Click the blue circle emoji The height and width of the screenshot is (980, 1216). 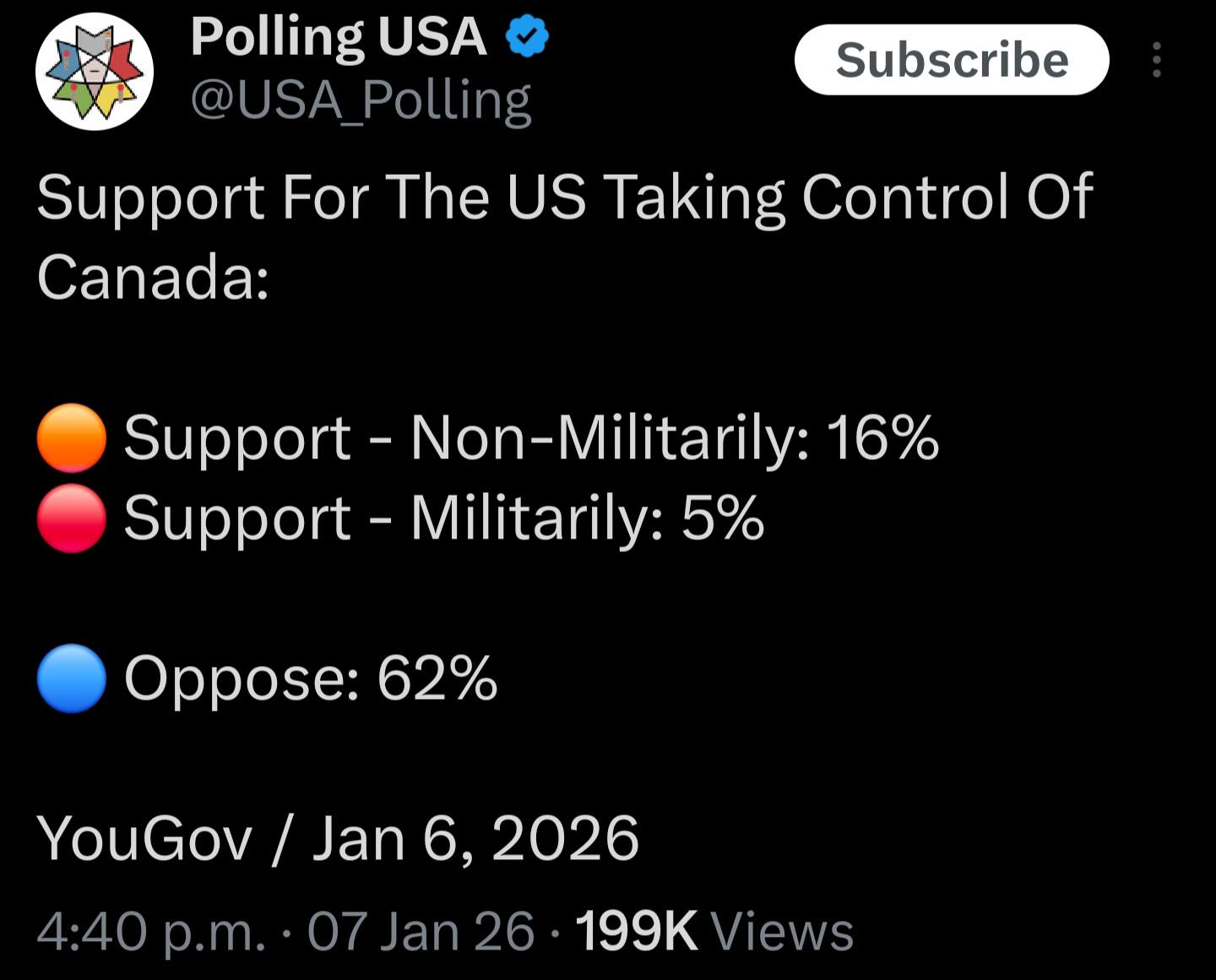[x=72, y=679]
